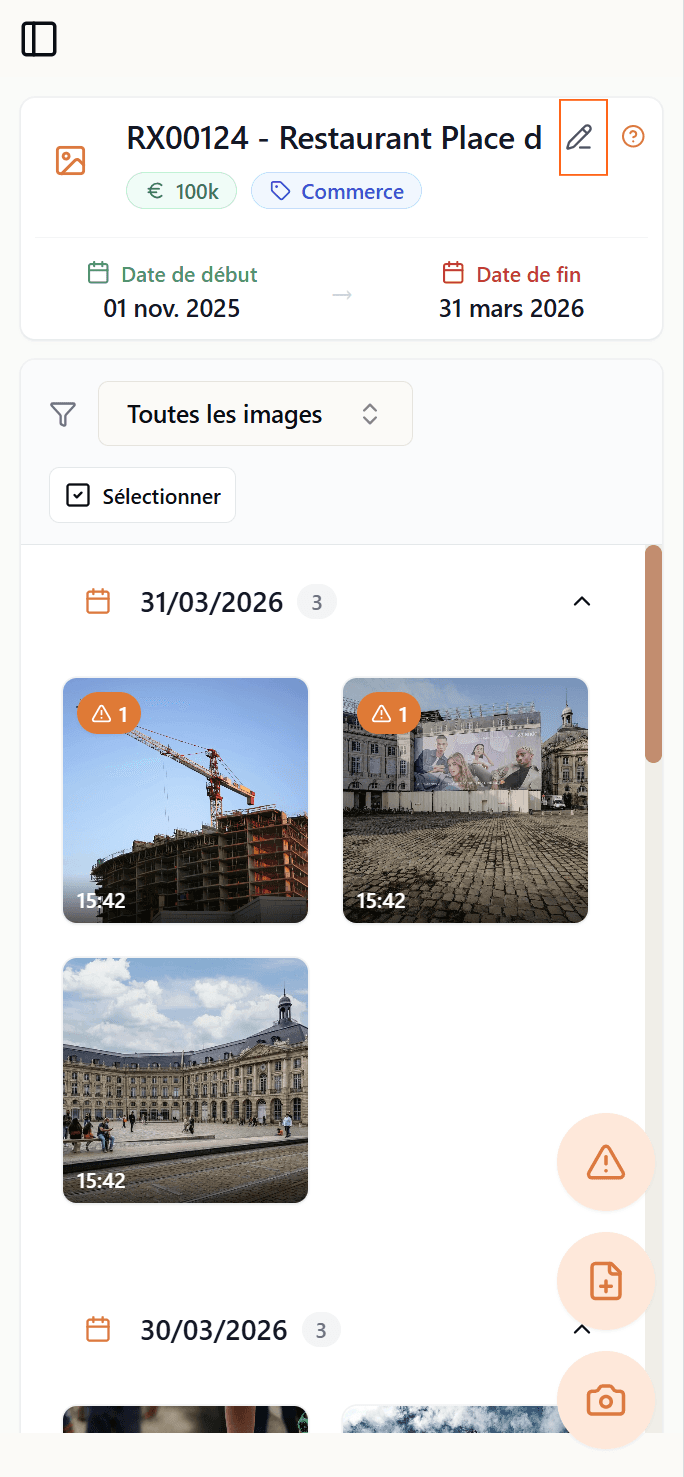Click 15:42 timestamp on palace square photo

click(x=101, y=1181)
